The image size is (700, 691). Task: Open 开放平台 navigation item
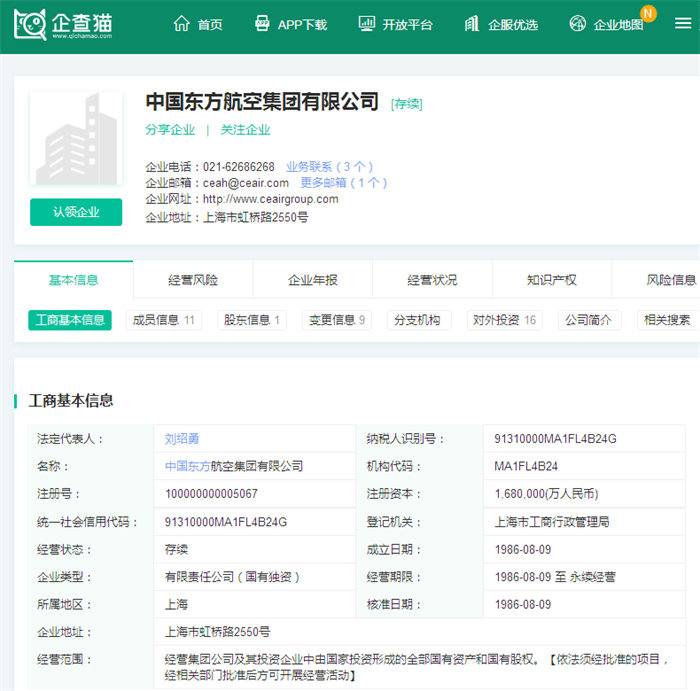(x=407, y=25)
